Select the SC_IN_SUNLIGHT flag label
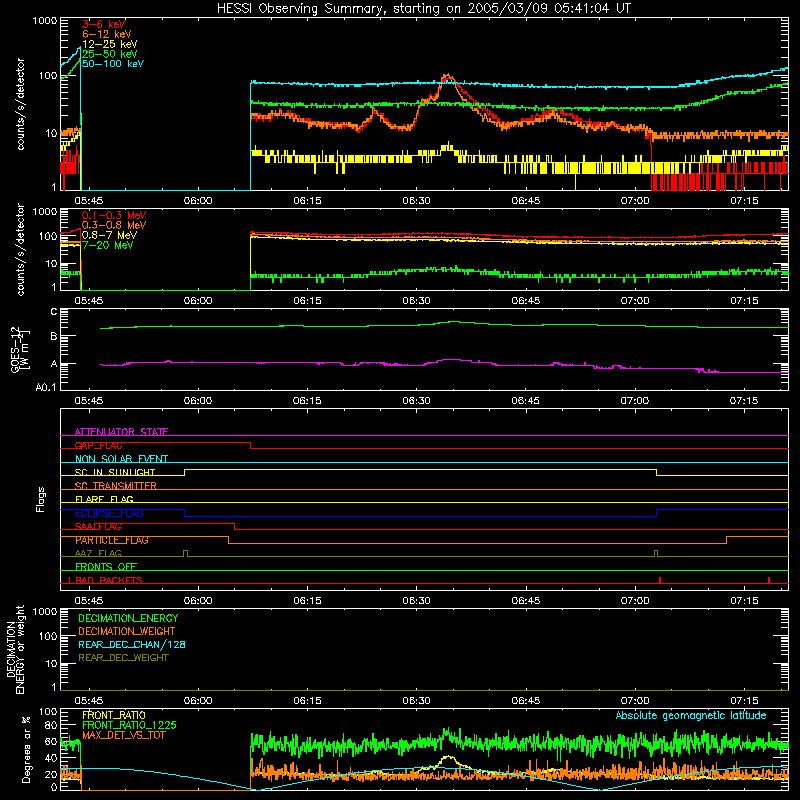800x800 pixels. 115,472
